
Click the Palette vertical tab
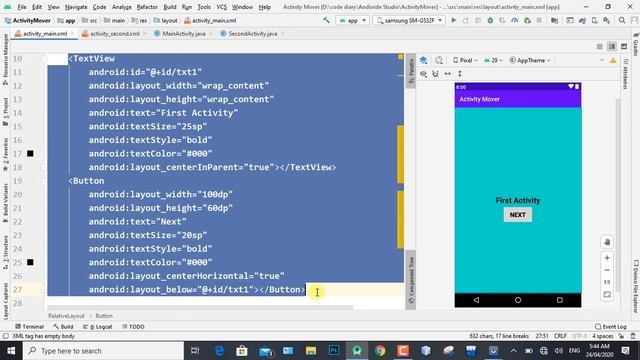point(411,70)
